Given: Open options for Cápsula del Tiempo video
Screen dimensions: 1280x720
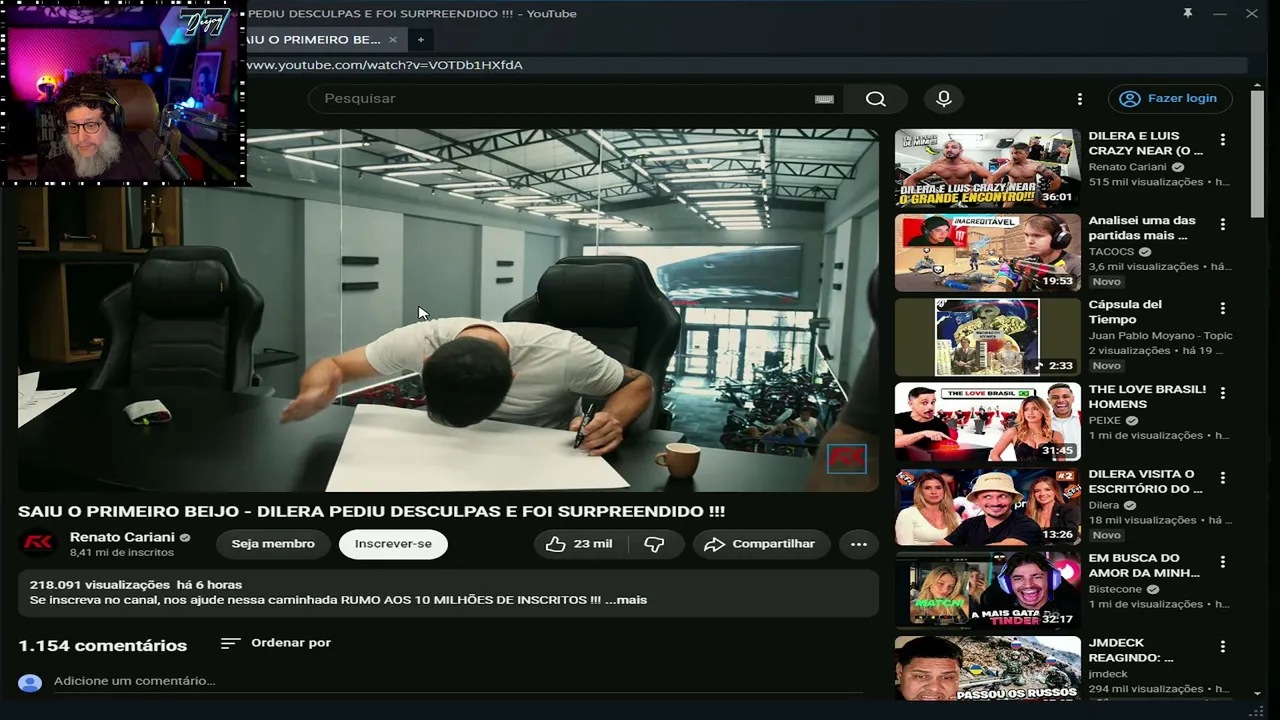Looking at the screenshot, I should pos(1222,308).
